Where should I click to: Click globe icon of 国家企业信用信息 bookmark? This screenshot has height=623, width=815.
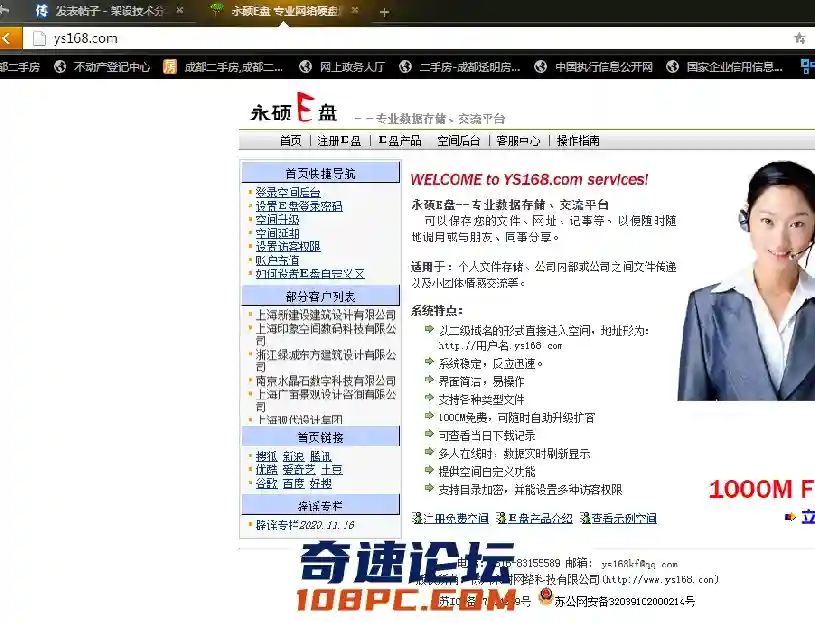(673, 67)
